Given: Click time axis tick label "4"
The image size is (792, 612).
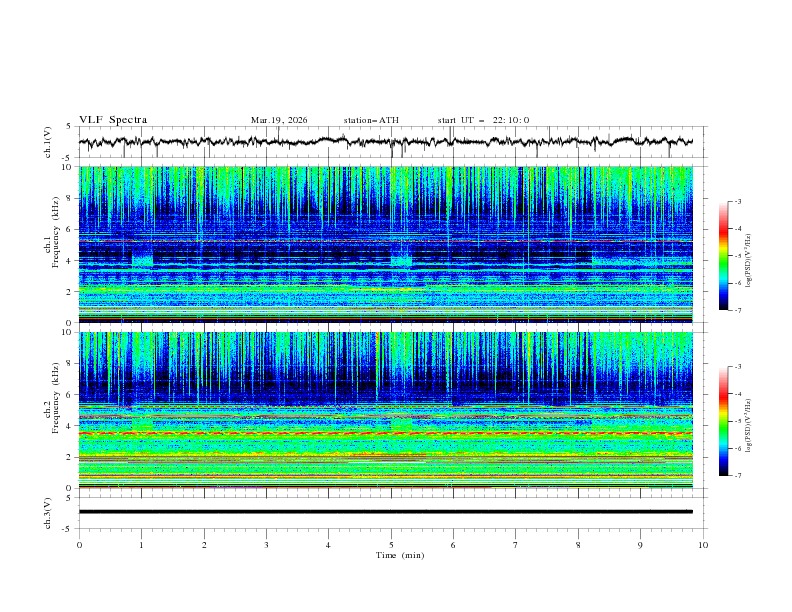Looking at the screenshot, I should [x=328, y=545].
